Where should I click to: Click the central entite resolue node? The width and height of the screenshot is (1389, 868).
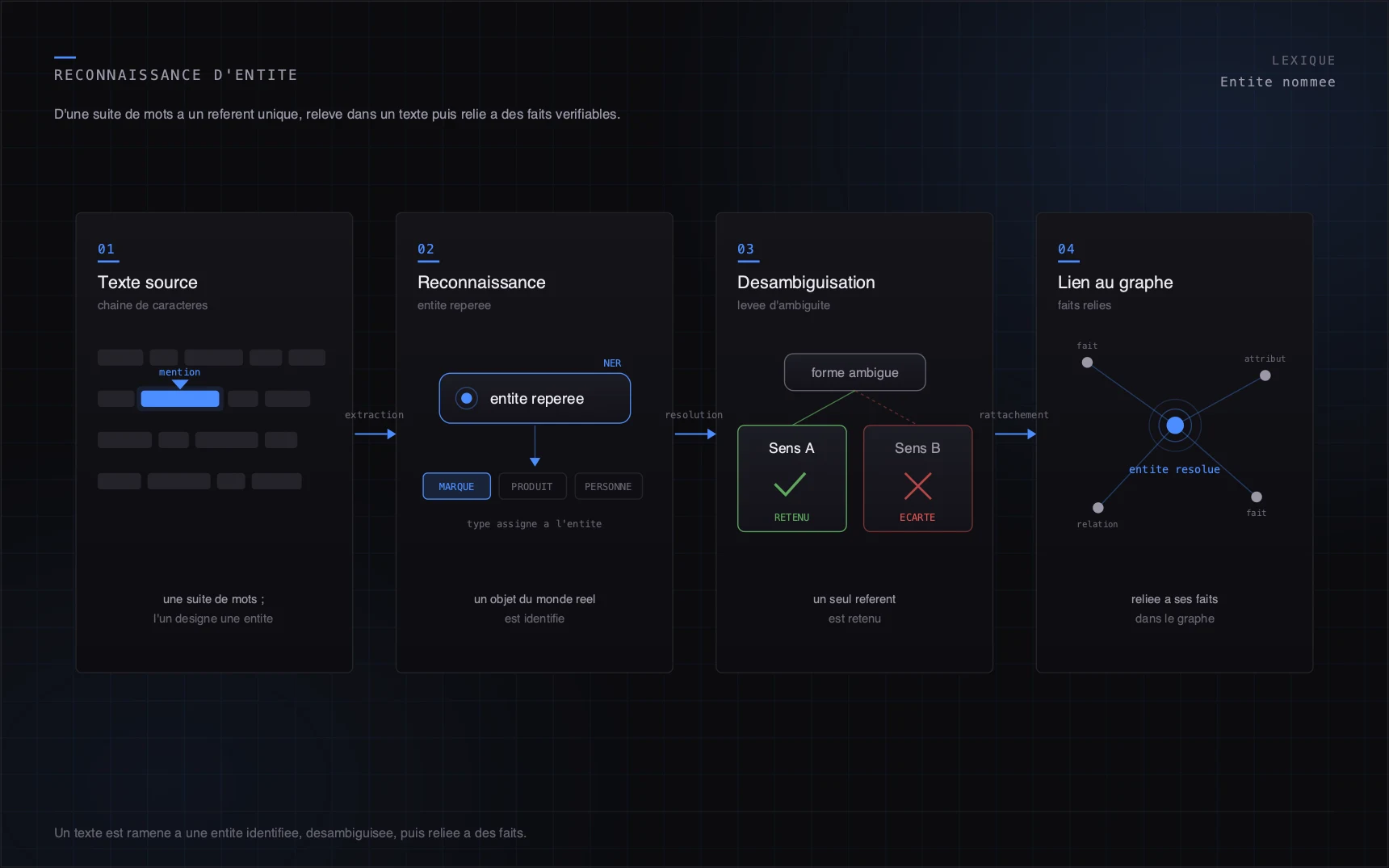[1175, 426]
